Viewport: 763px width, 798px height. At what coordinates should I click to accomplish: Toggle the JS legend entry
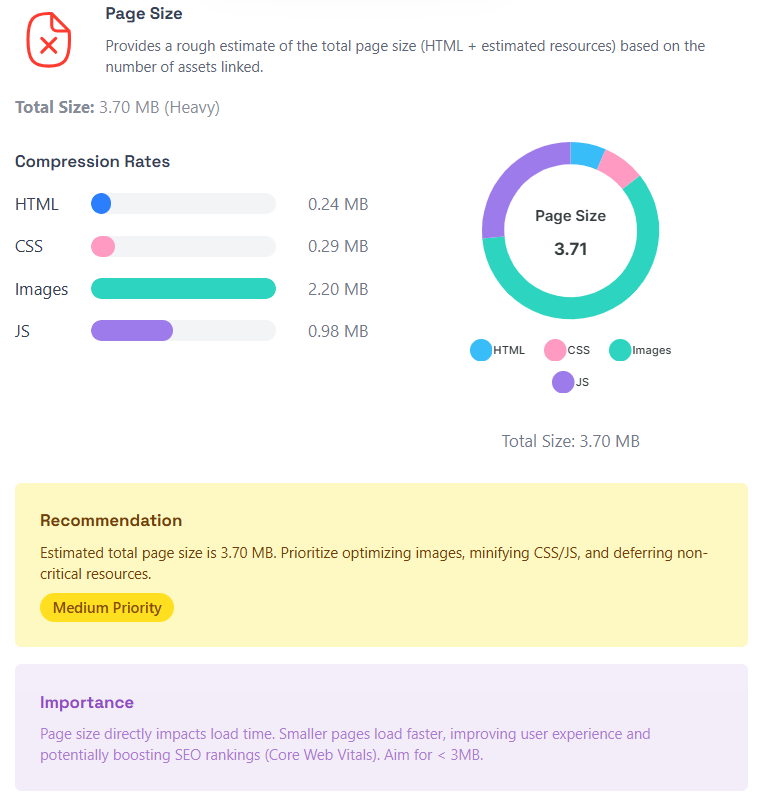571,382
